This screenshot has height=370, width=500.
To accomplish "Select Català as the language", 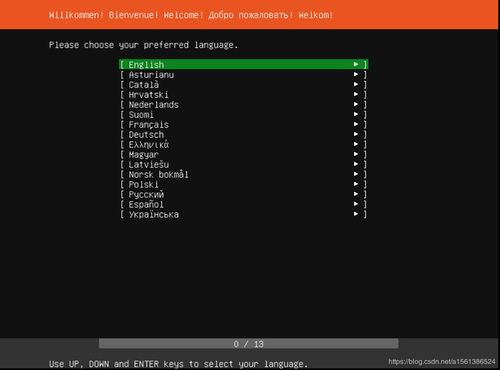I will [243, 85].
